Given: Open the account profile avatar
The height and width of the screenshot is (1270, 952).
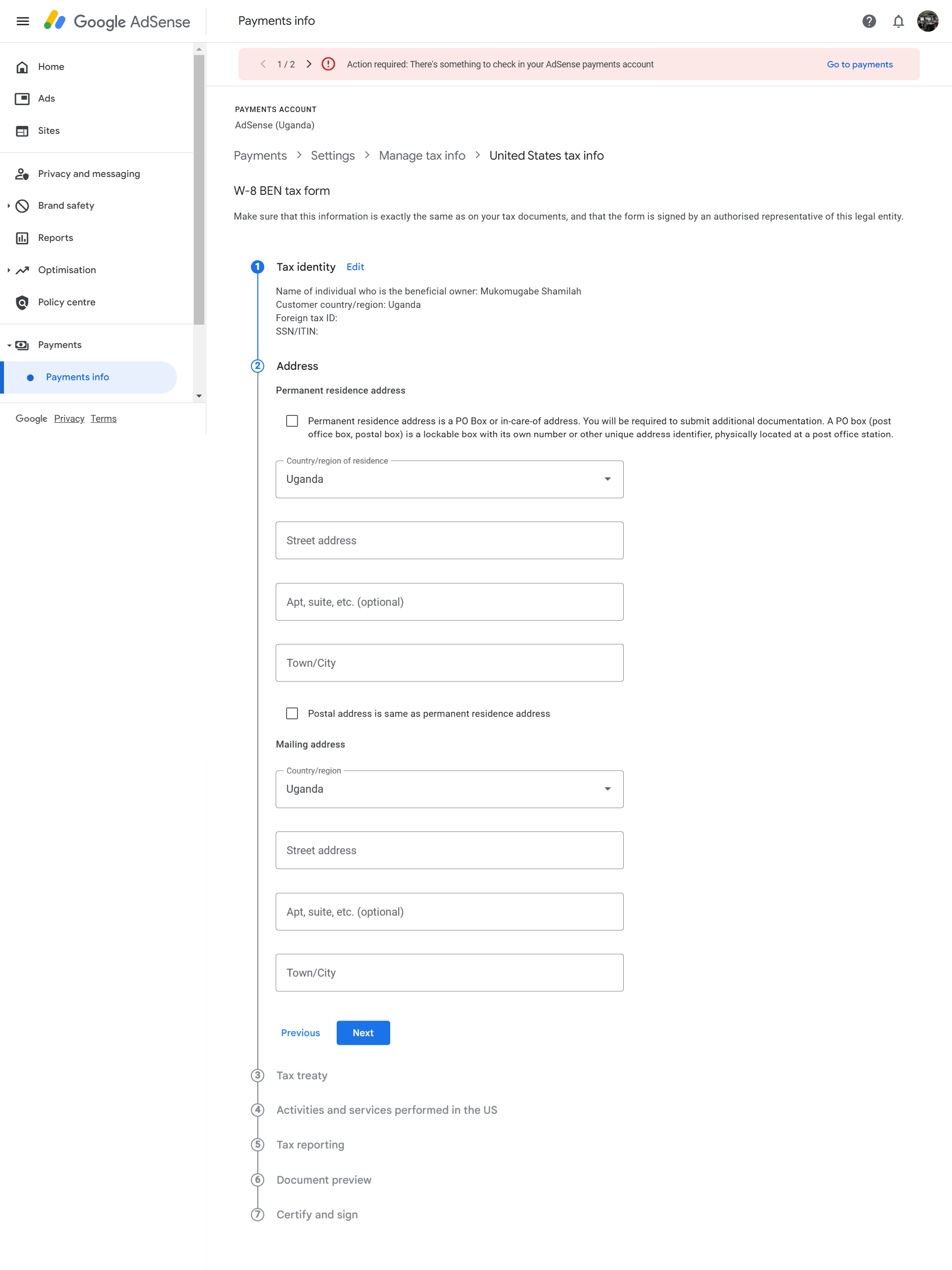Looking at the screenshot, I should [x=927, y=21].
